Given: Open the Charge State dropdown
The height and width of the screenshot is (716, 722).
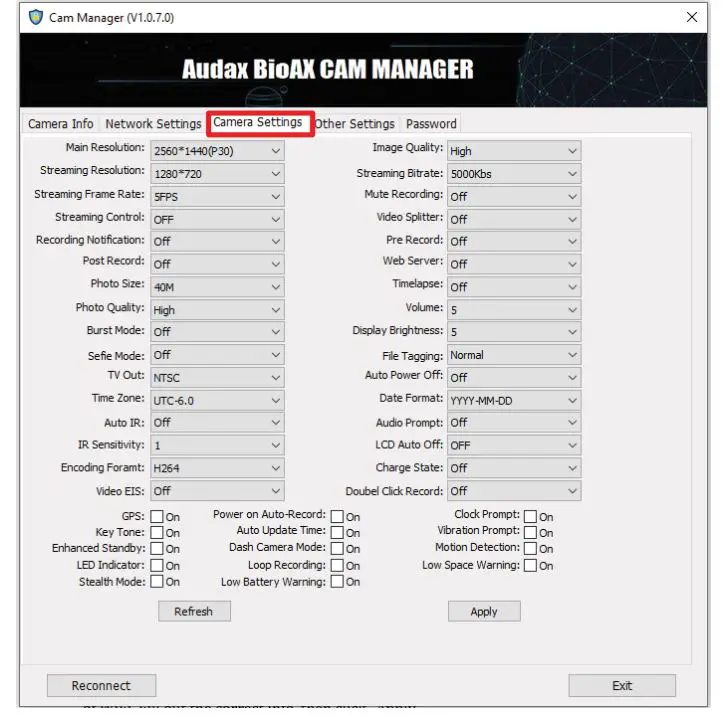Looking at the screenshot, I should (514, 468).
